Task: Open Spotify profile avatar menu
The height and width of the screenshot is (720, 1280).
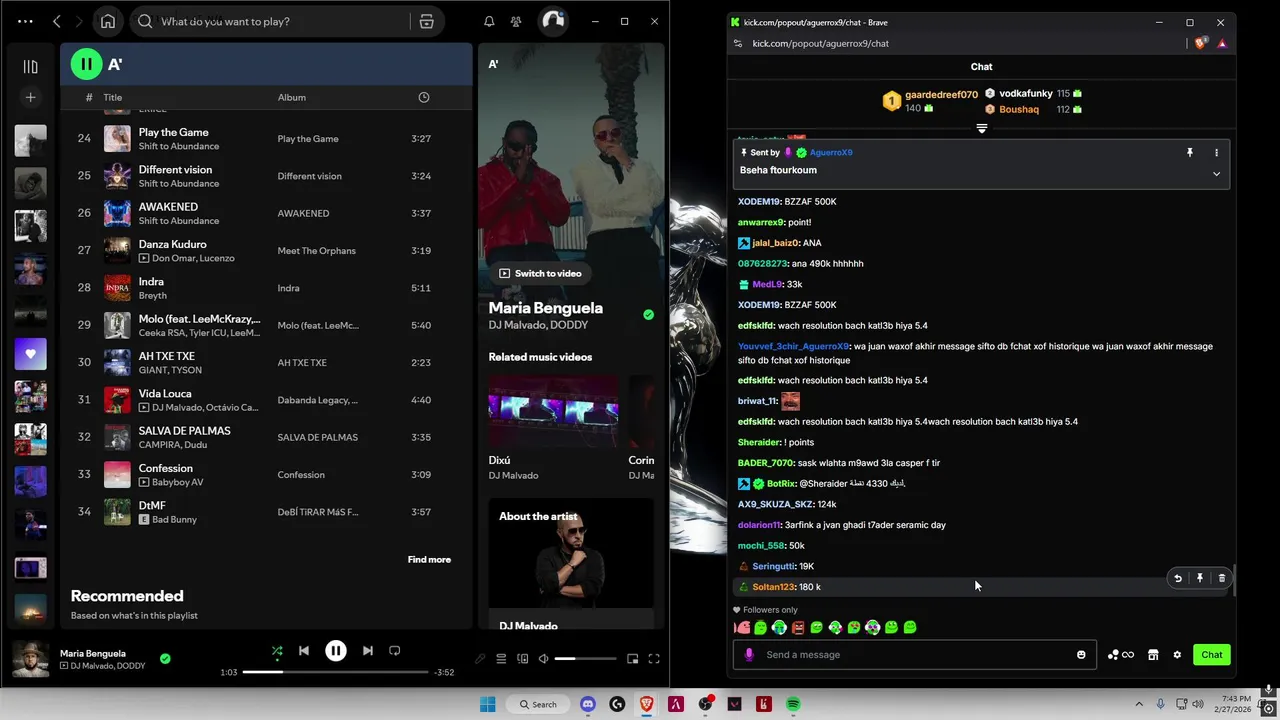Action: coord(553,21)
